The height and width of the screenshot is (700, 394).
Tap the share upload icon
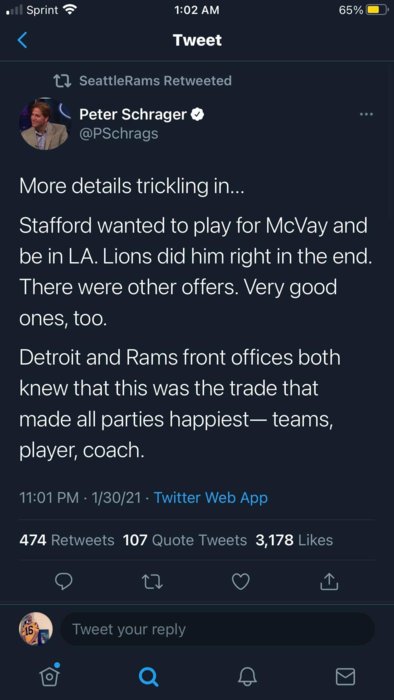(x=328, y=581)
